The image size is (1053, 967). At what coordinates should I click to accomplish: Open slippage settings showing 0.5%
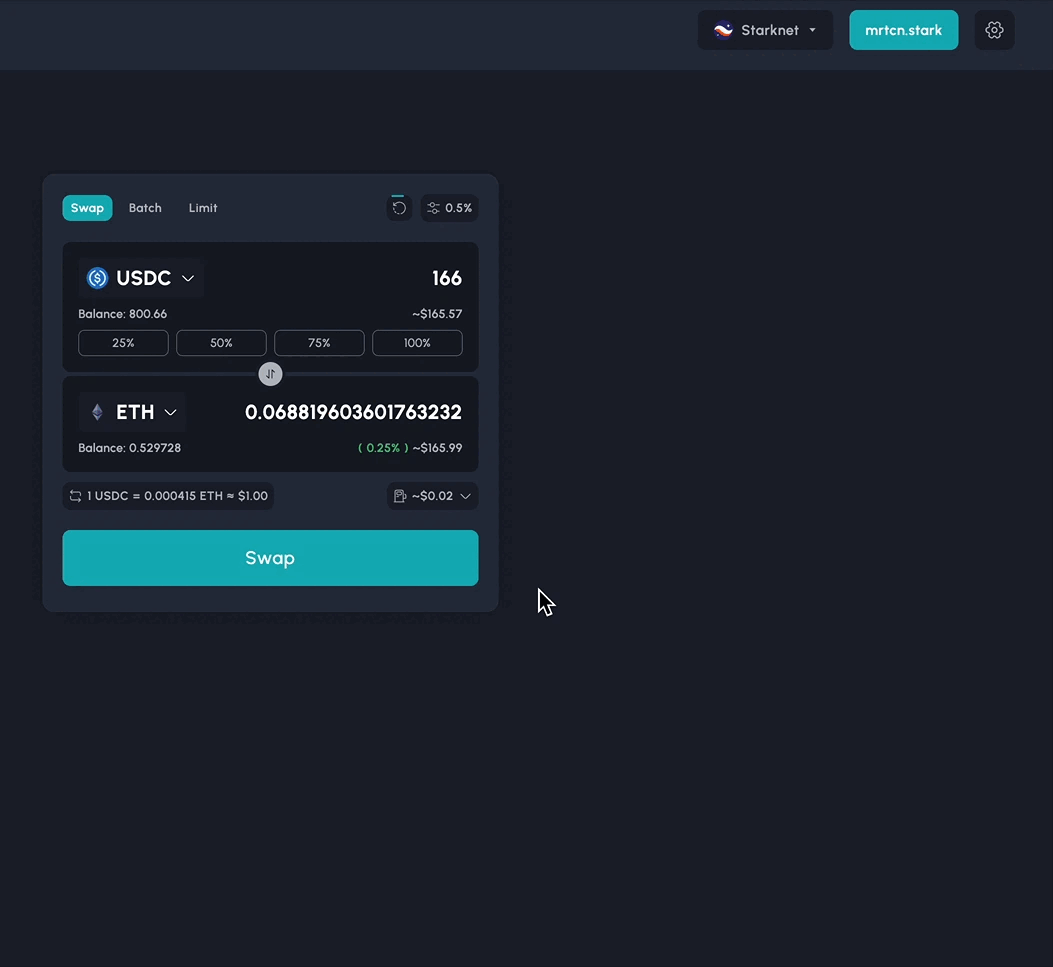pos(449,208)
